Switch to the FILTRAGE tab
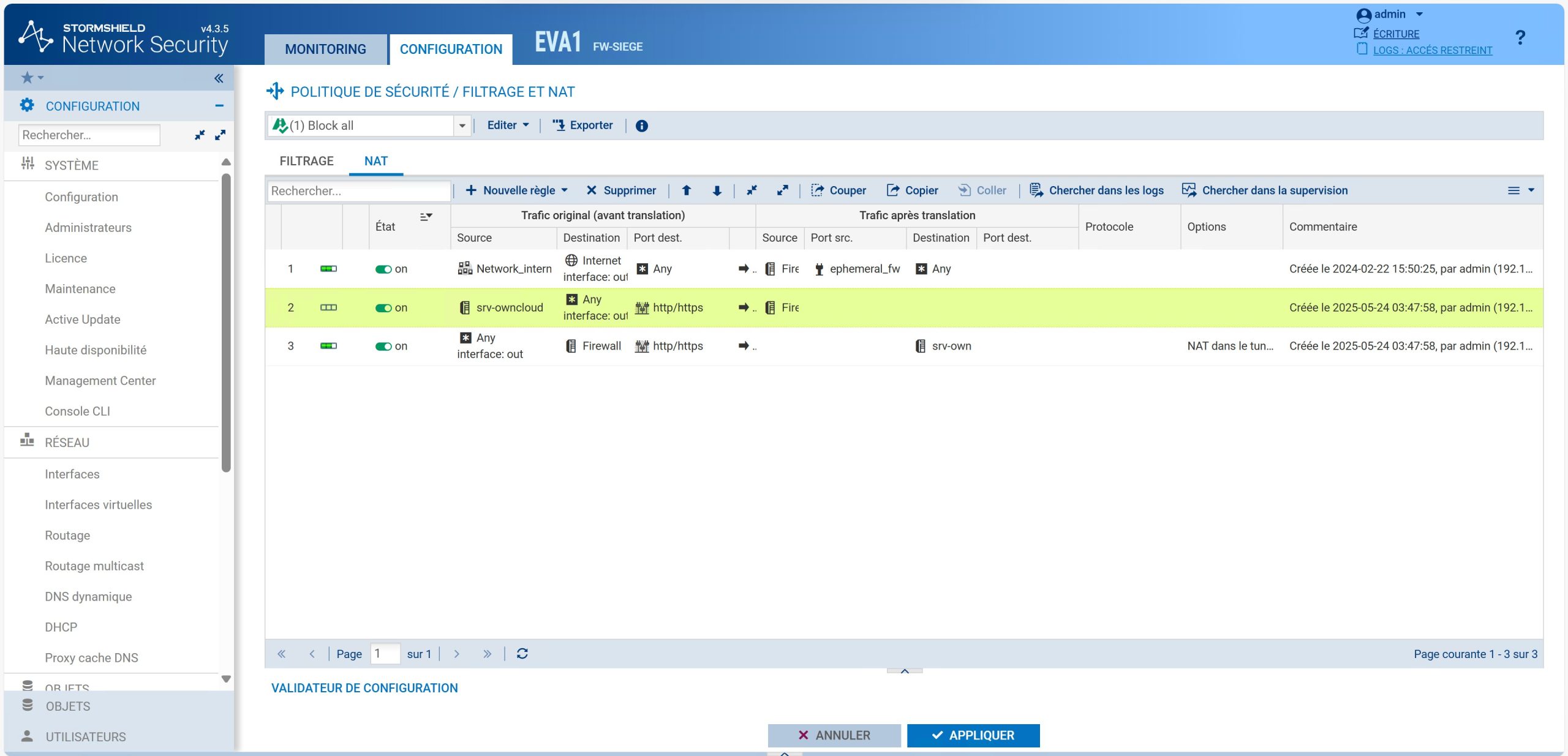This screenshot has height=756, width=1568. tap(306, 161)
